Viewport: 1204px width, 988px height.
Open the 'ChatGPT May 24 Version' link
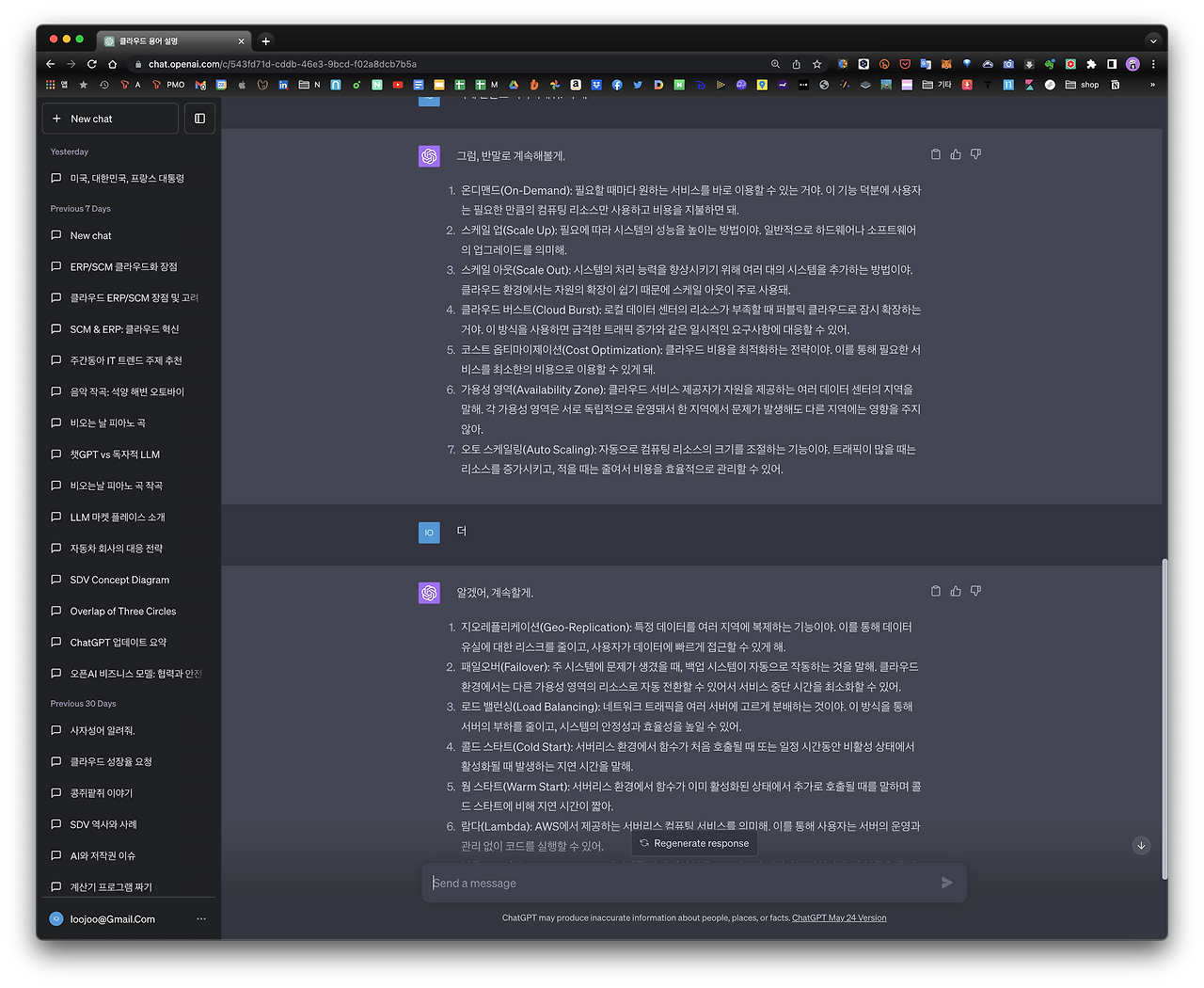pyautogui.click(x=838, y=917)
